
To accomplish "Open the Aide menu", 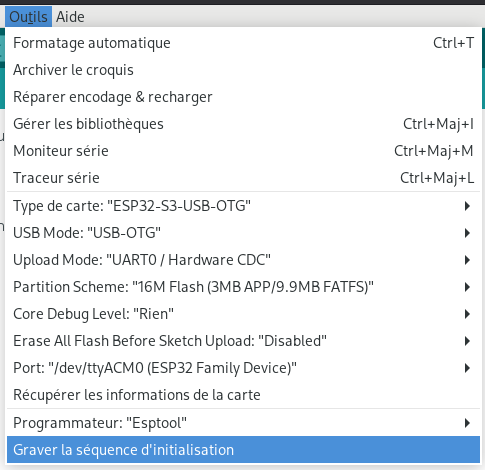I will (x=70, y=17).
